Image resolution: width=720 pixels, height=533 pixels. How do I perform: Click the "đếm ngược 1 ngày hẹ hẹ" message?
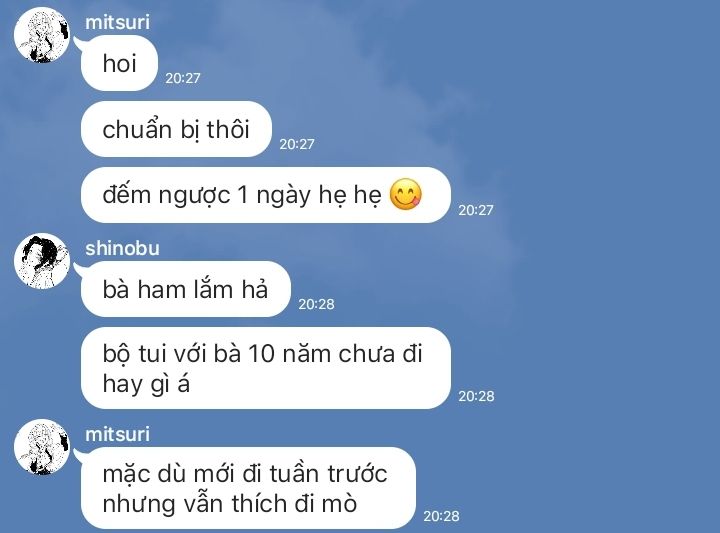(x=266, y=195)
